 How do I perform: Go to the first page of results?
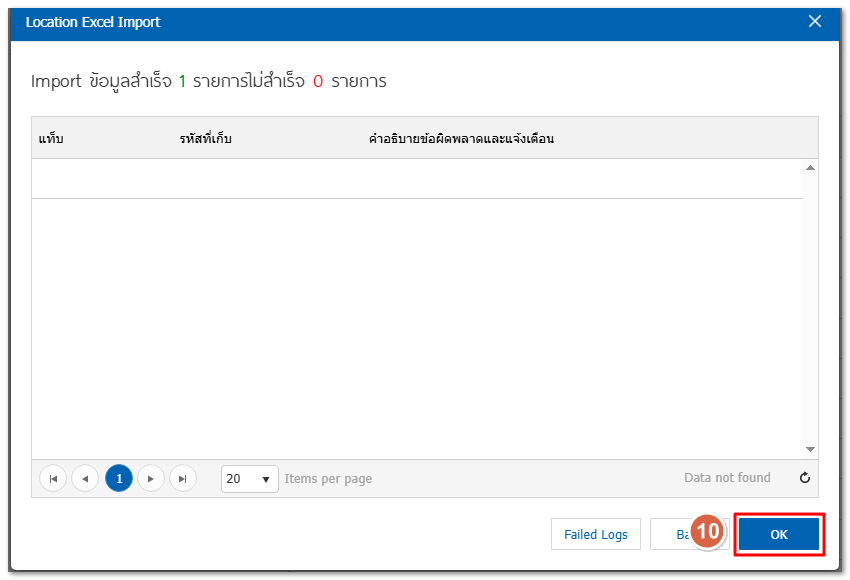tap(53, 479)
